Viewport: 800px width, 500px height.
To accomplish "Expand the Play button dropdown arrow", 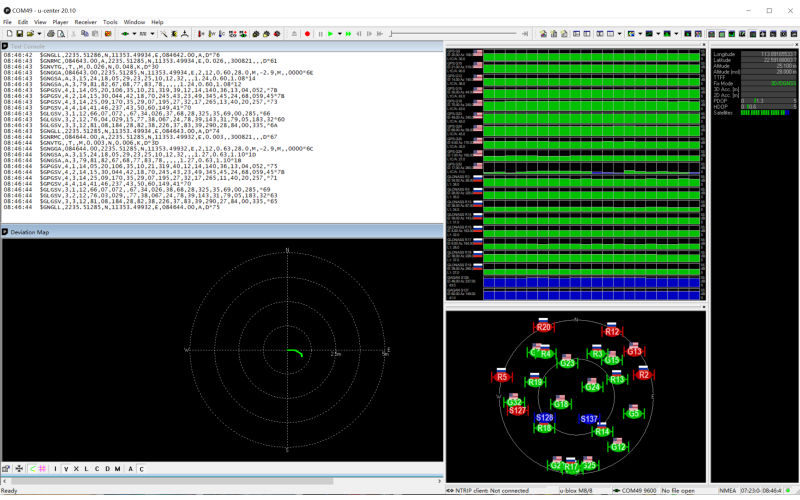I will pos(339,34).
